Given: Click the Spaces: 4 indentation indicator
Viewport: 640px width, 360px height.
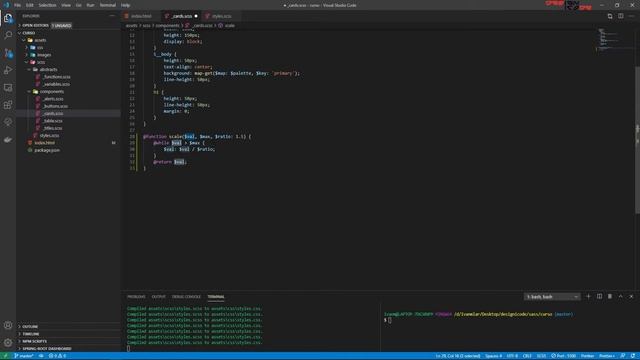Looking at the screenshot, I should 493,356.
